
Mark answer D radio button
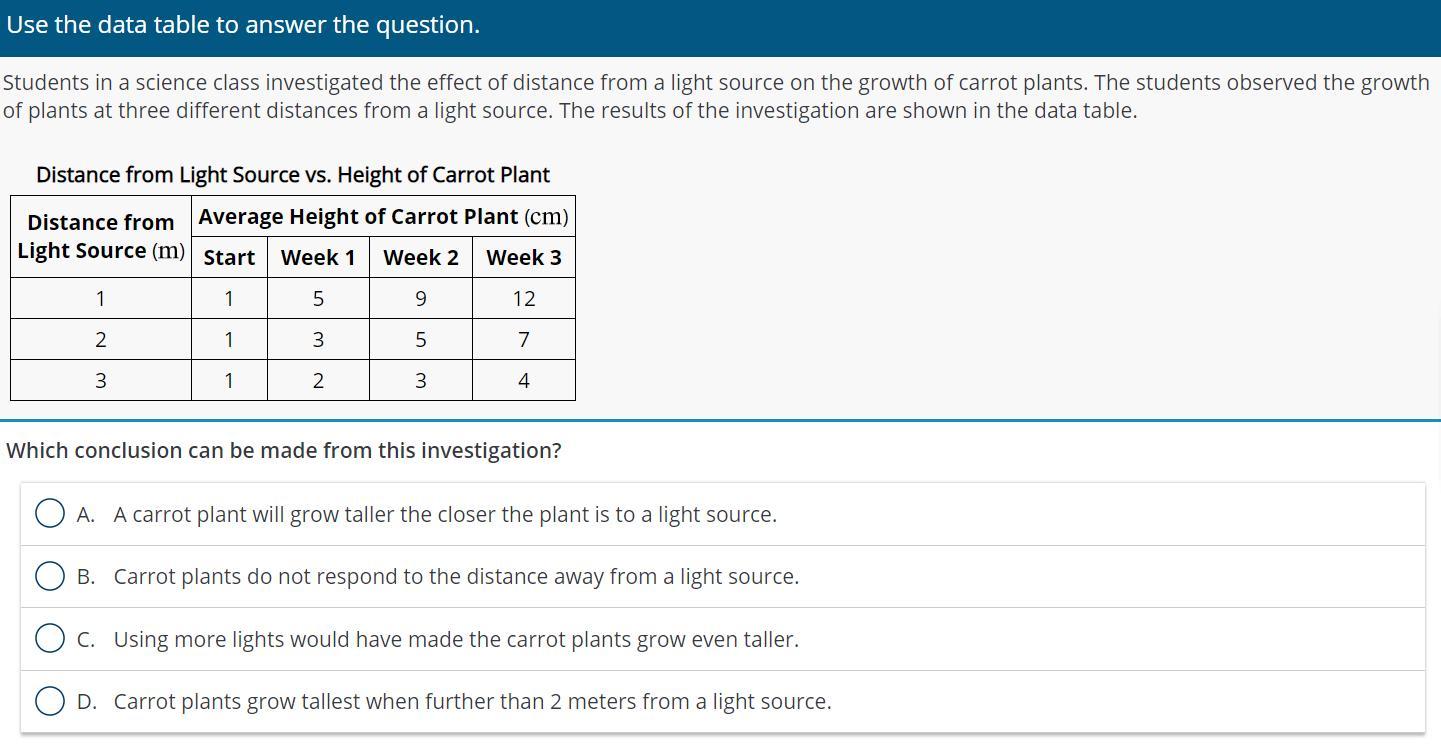coord(50,702)
